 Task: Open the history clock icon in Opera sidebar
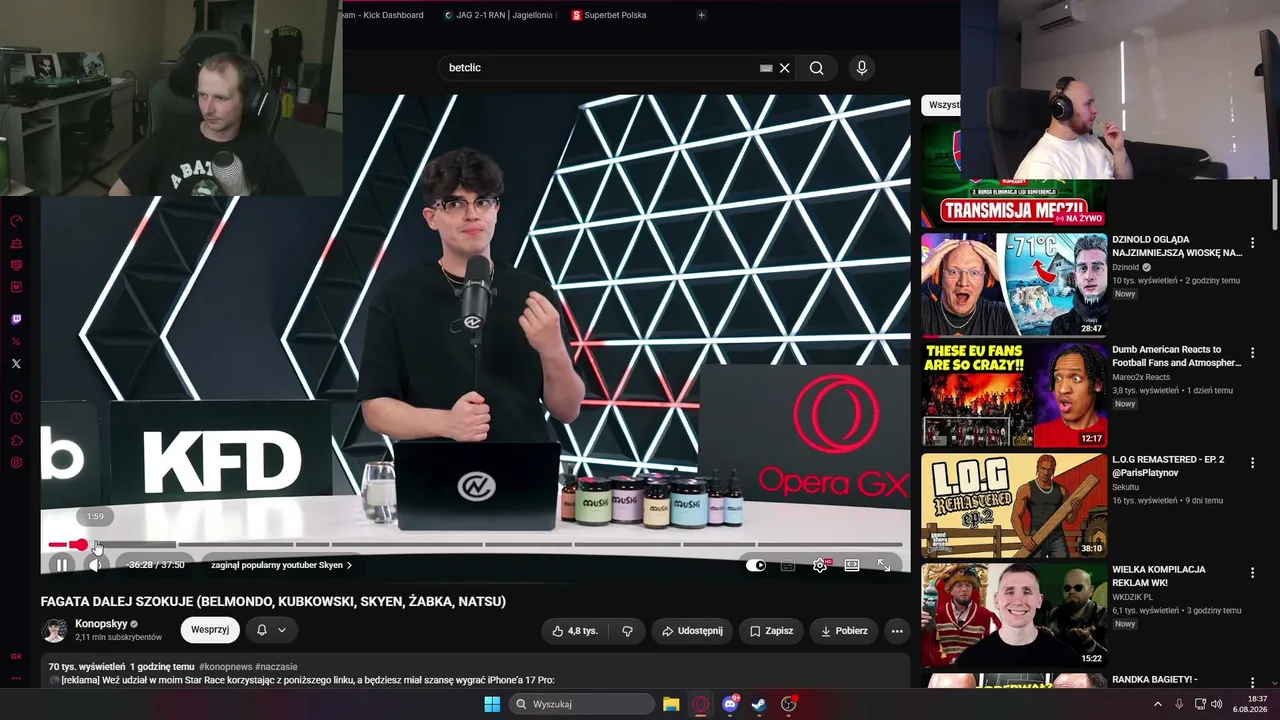pyautogui.click(x=16, y=419)
